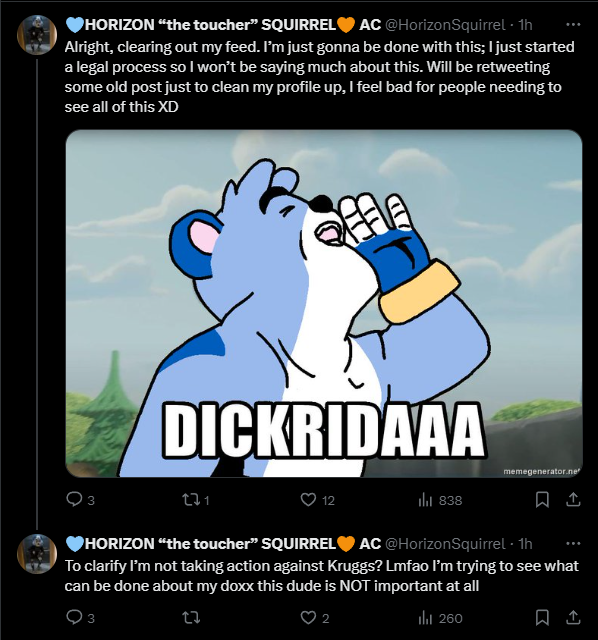Viewport: 598px width, 640px height.
Task: View analytics showing 260 views
Action: pyautogui.click(x=440, y=618)
